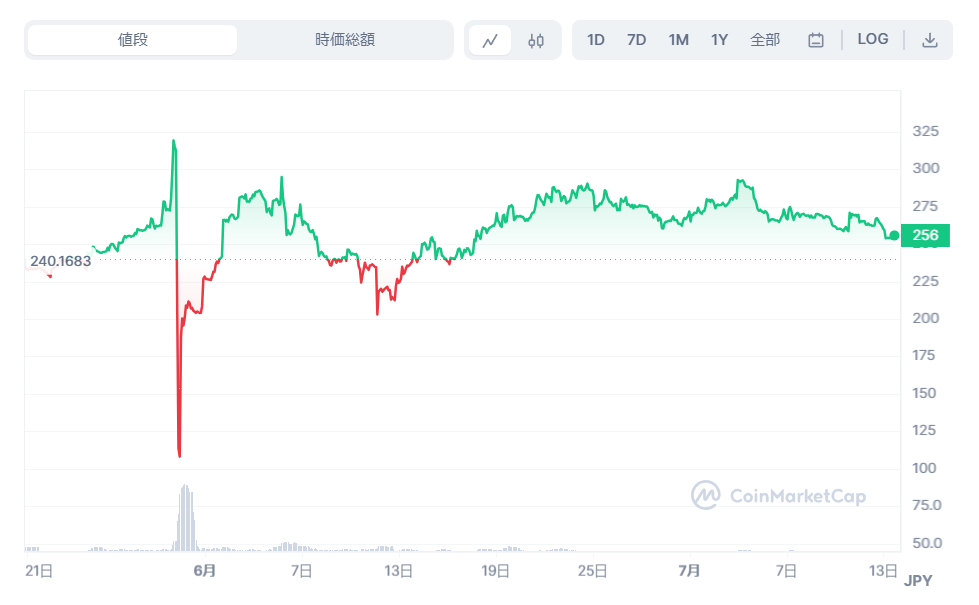Select the 1D timeframe
The image size is (979, 605).
[x=596, y=39]
